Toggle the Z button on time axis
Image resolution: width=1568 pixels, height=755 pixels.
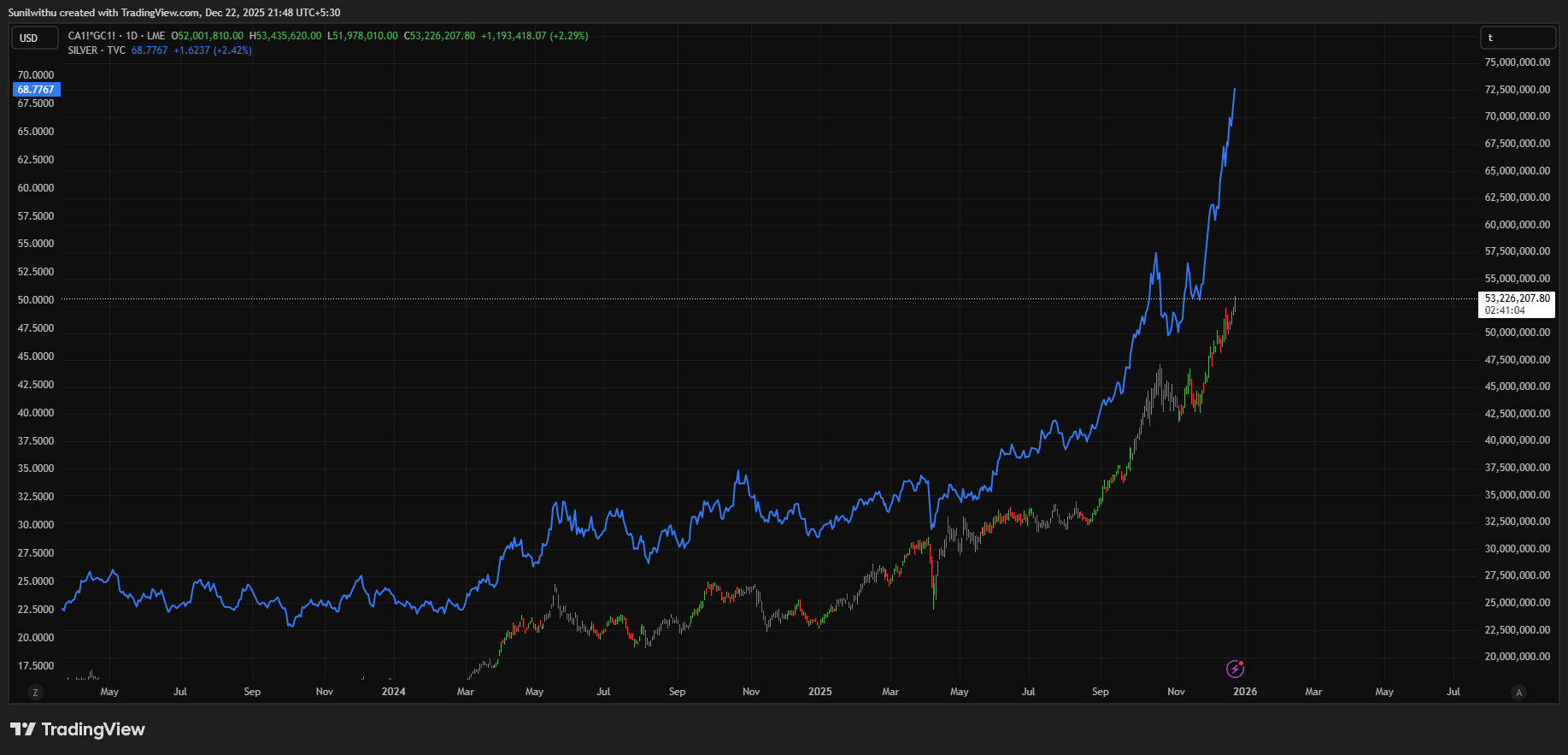(x=35, y=693)
